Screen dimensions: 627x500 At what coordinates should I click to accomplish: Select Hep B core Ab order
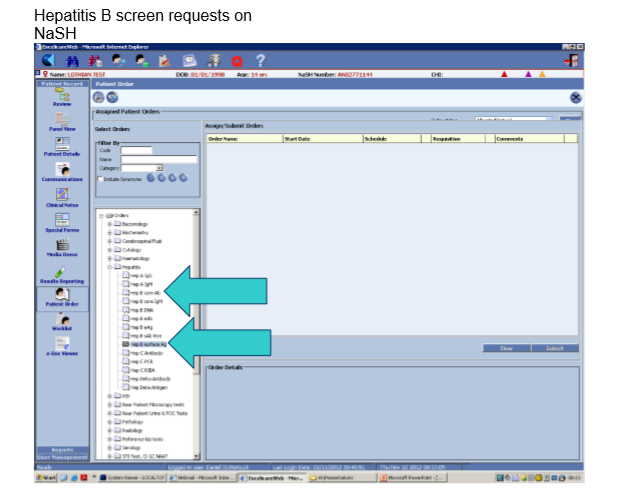pos(140,292)
